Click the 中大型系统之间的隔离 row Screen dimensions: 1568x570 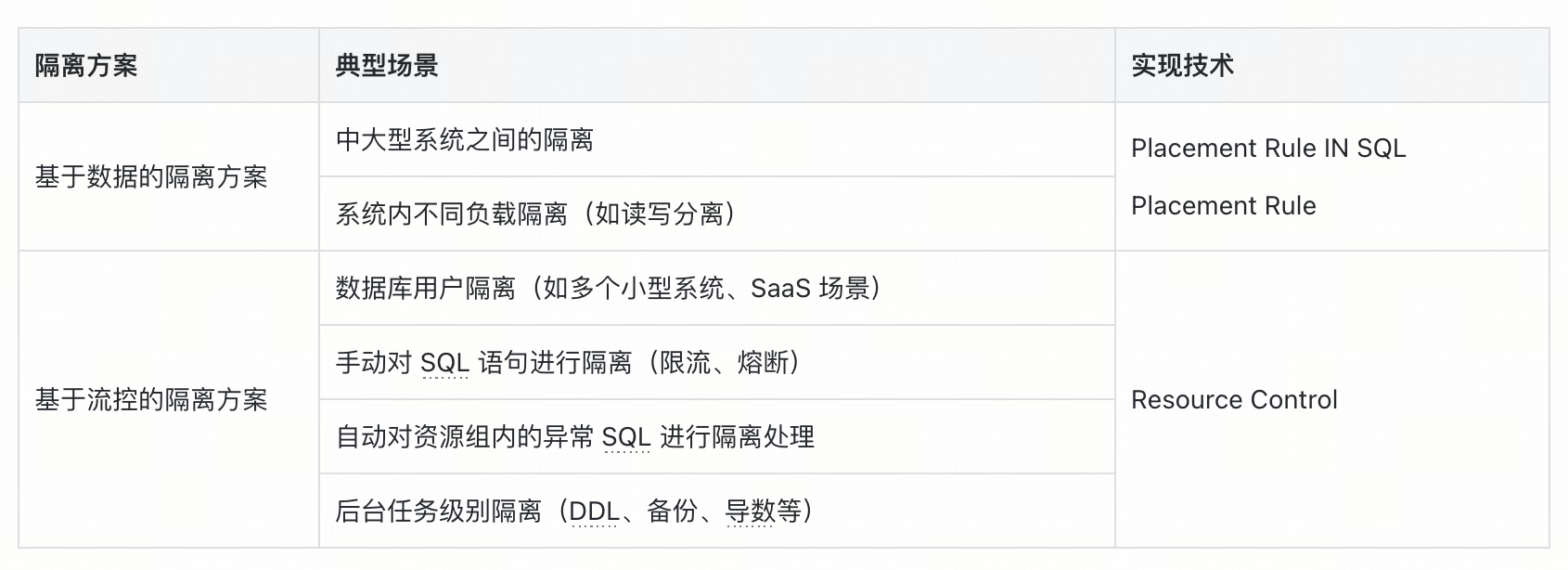[x=716, y=139]
